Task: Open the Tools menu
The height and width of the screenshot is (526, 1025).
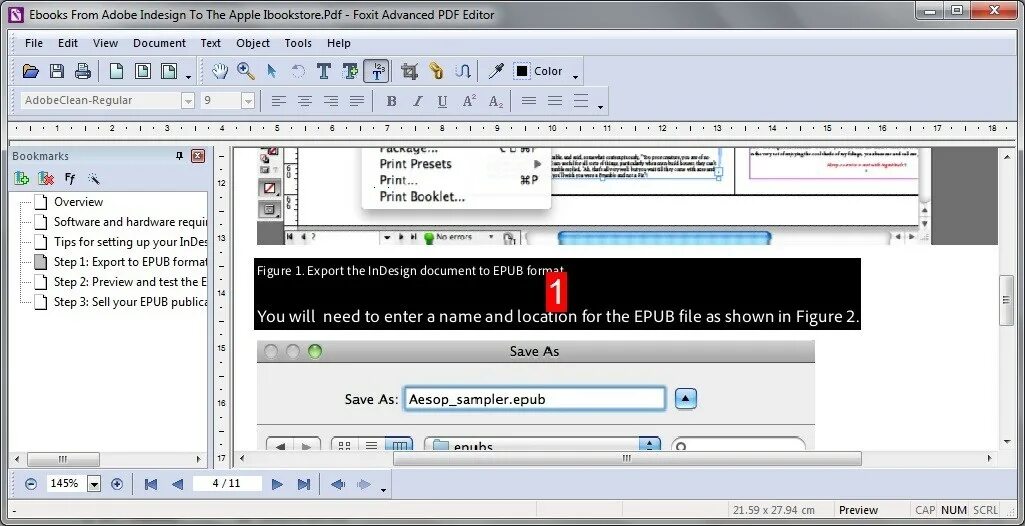Action: [x=298, y=43]
